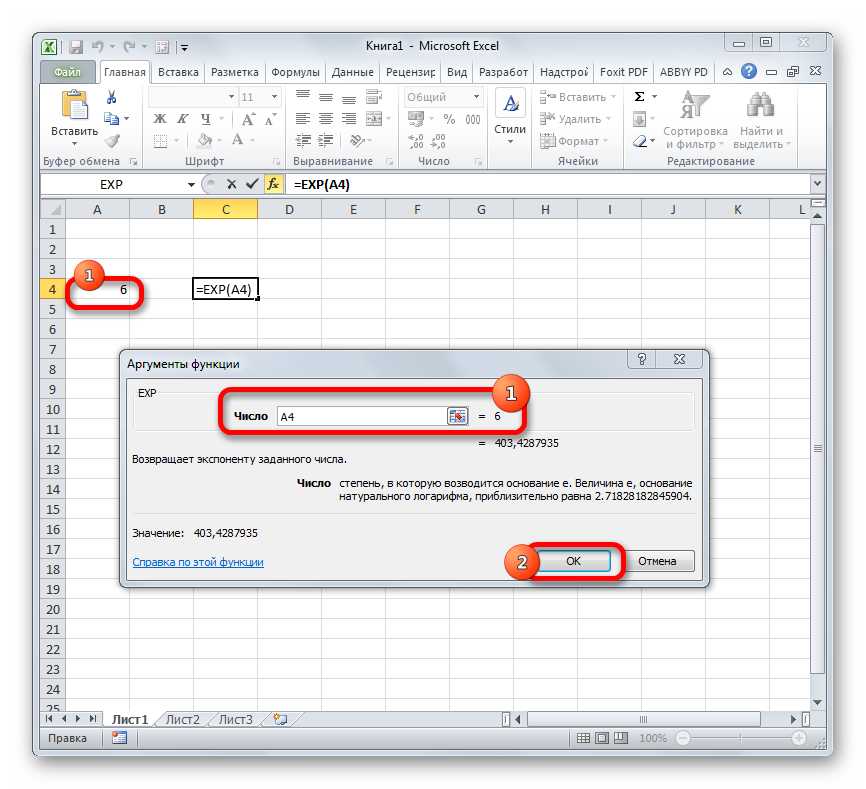The height and width of the screenshot is (789, 866).
Task: Select the Format Painter brush icon
Action: [111, 141]
